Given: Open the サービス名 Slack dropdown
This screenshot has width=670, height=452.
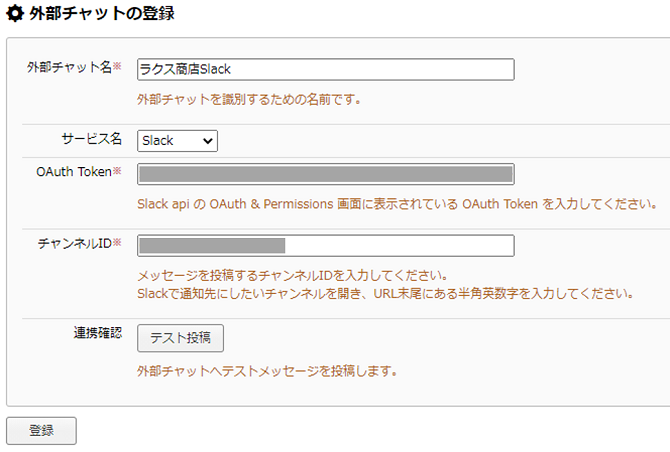Looking at the screenshot, I should [x=177, y=141].
